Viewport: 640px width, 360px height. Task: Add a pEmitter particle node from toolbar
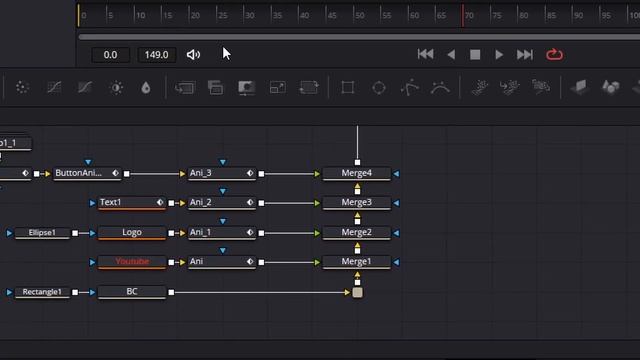tap(480, 87)
